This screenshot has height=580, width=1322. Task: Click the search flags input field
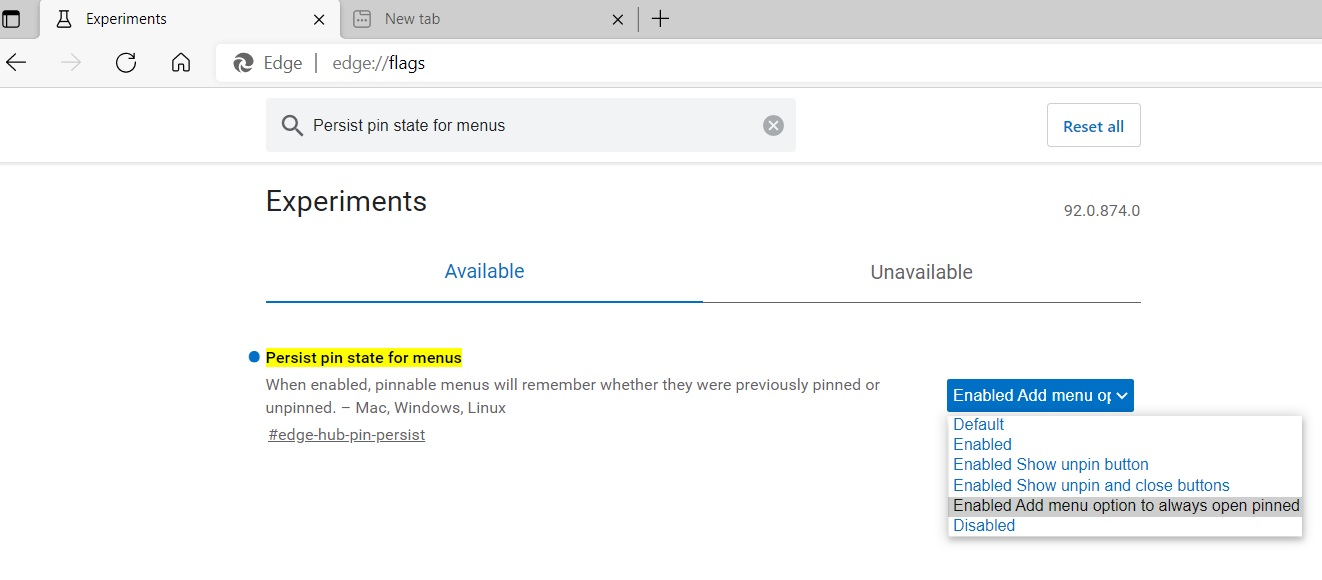(530, 125)
